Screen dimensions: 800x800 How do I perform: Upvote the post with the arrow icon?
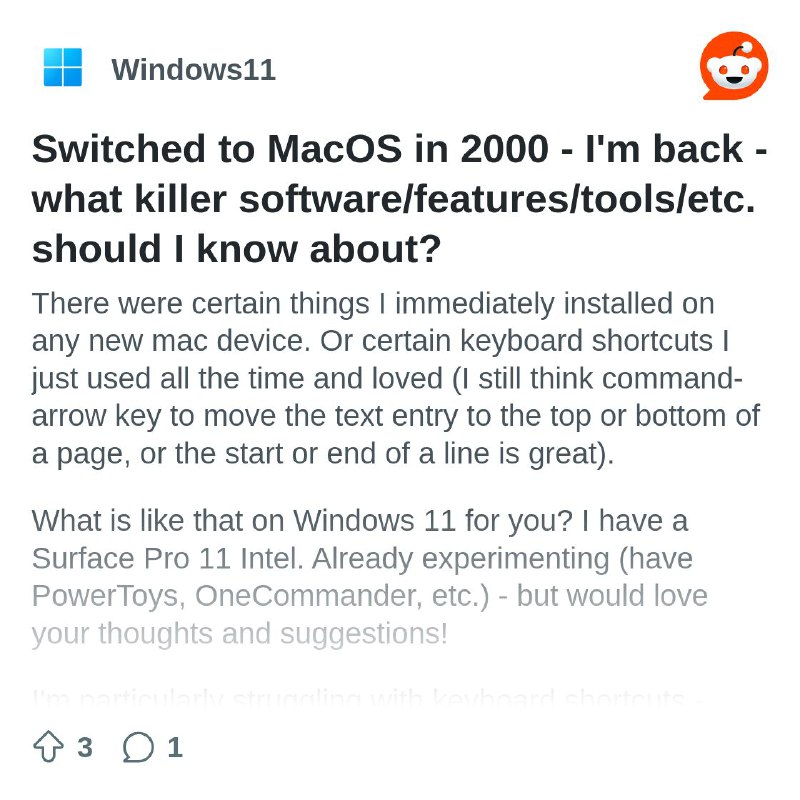pyautogui.click(x=48, y=747)
